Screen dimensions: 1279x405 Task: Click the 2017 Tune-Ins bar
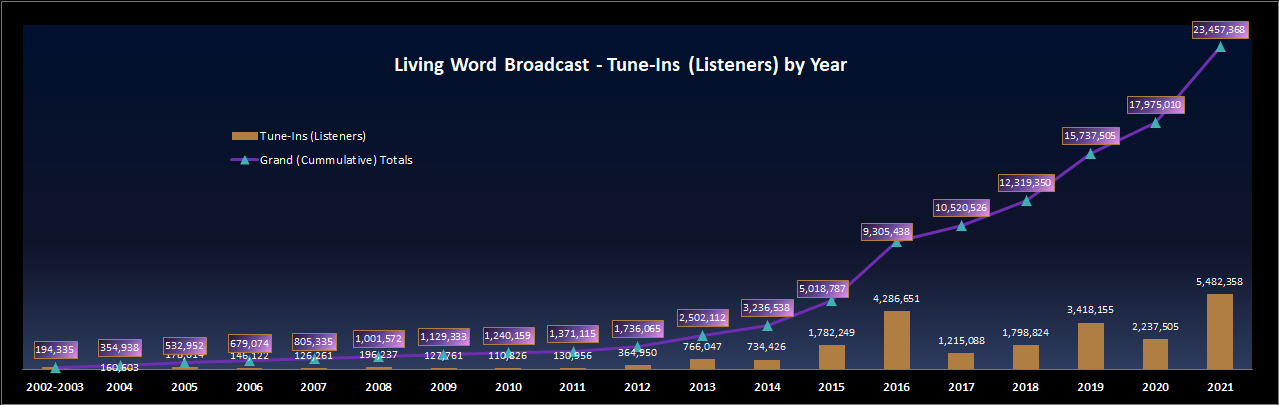[960, 361]
